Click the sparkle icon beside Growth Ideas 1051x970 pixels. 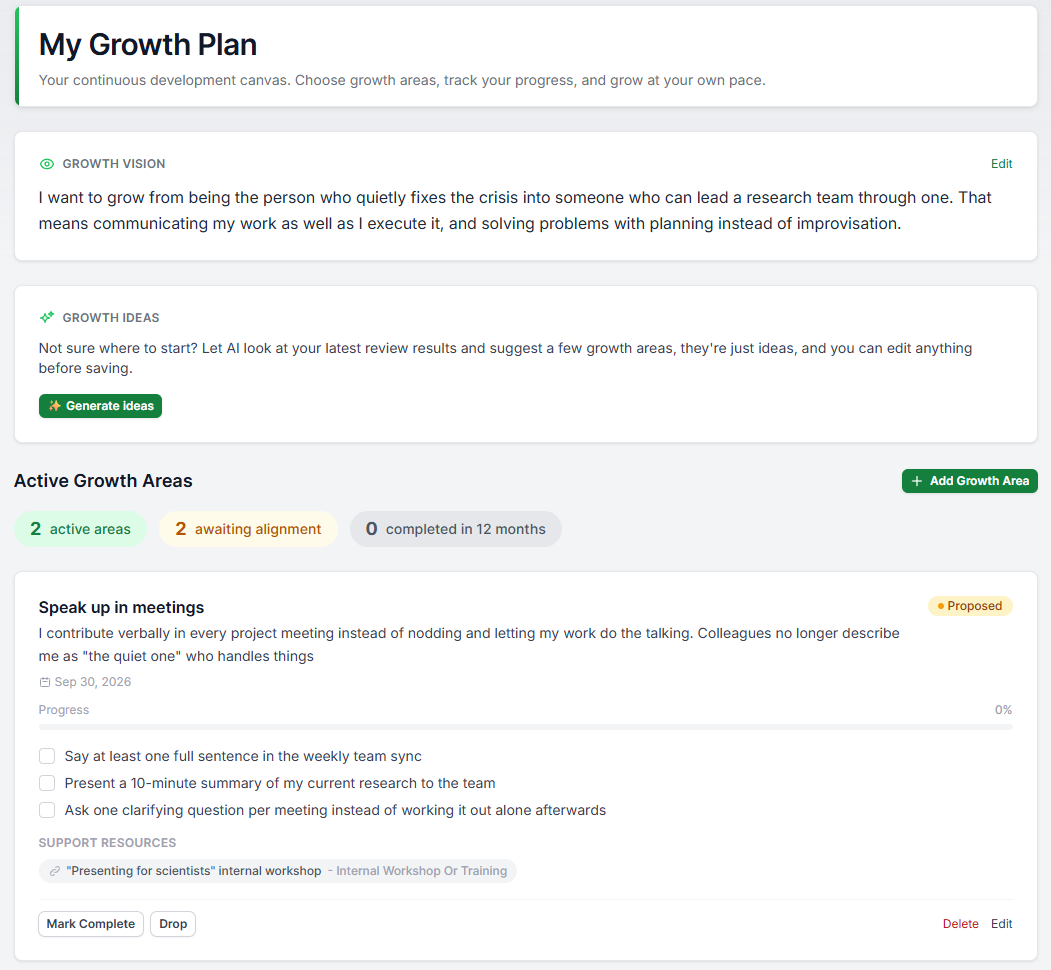click(x=46, y=318)
